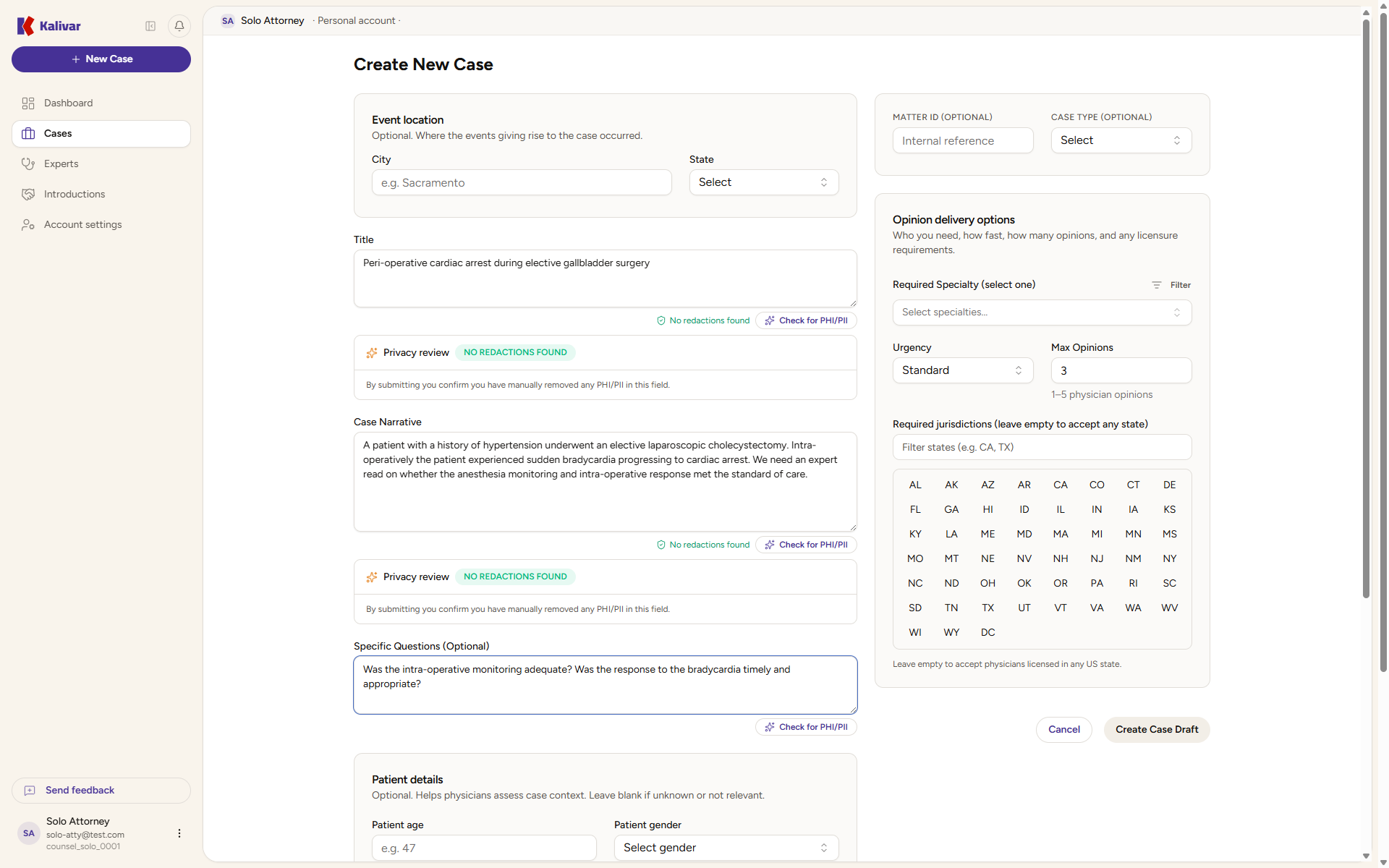The width and height of the screenshot is (1389, 868).
Task: Toggle the FL jurisdiction chip
Action: click(x=915, y=510)
